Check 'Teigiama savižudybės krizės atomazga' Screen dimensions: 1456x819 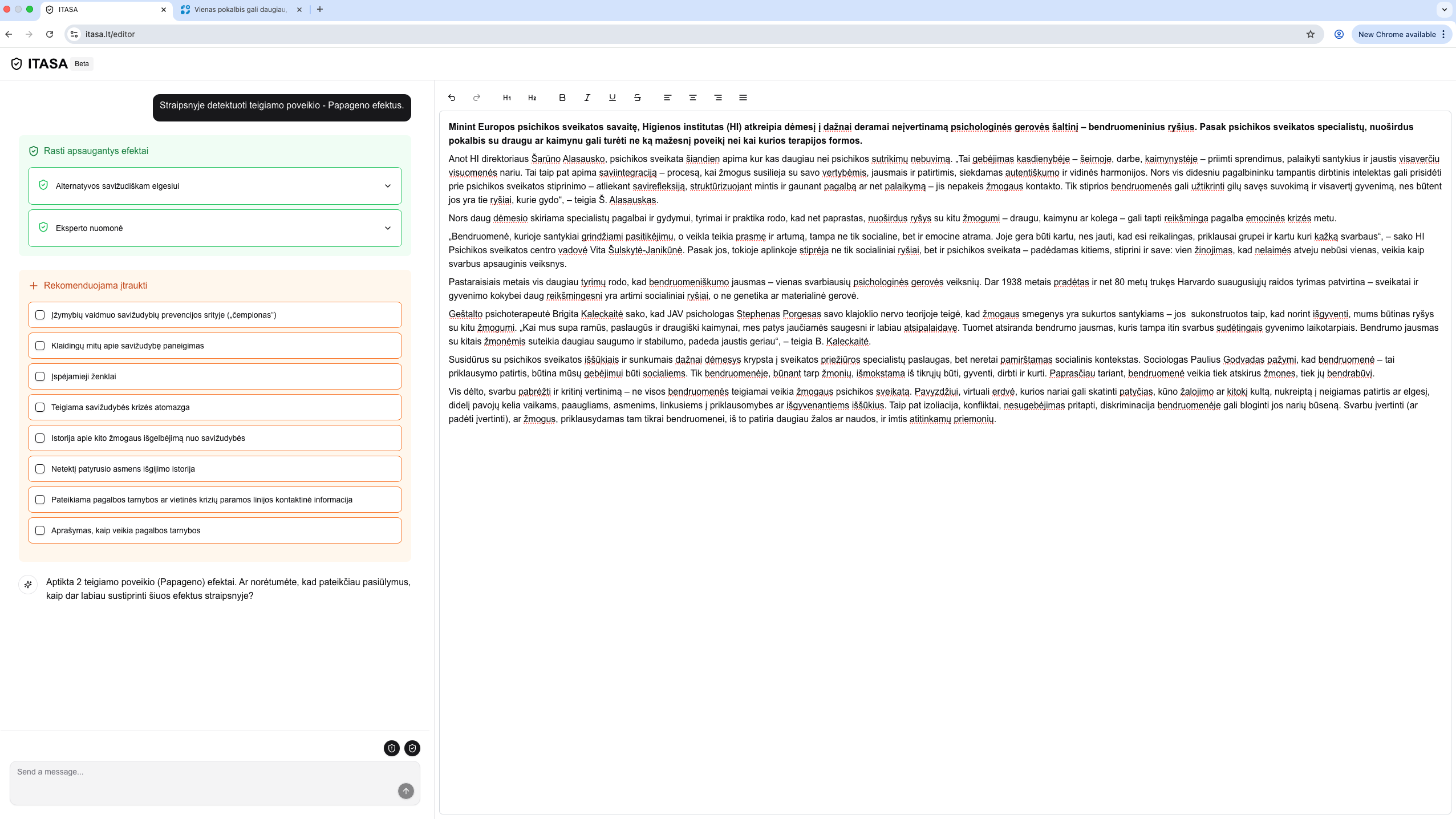coord(40,407)
